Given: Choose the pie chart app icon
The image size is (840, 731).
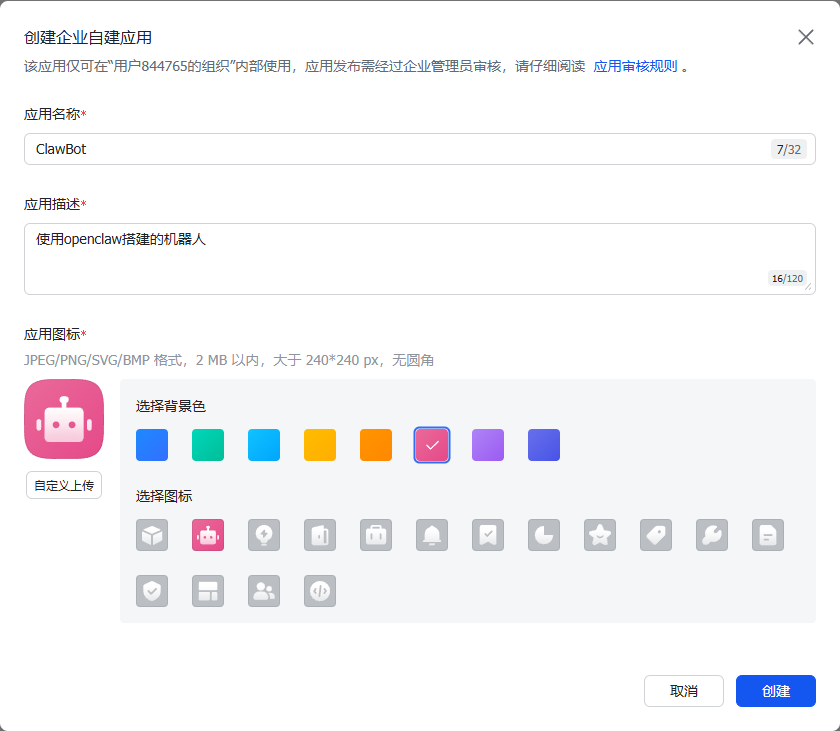Looking at the screenshot, I should (x=544, y=535).
